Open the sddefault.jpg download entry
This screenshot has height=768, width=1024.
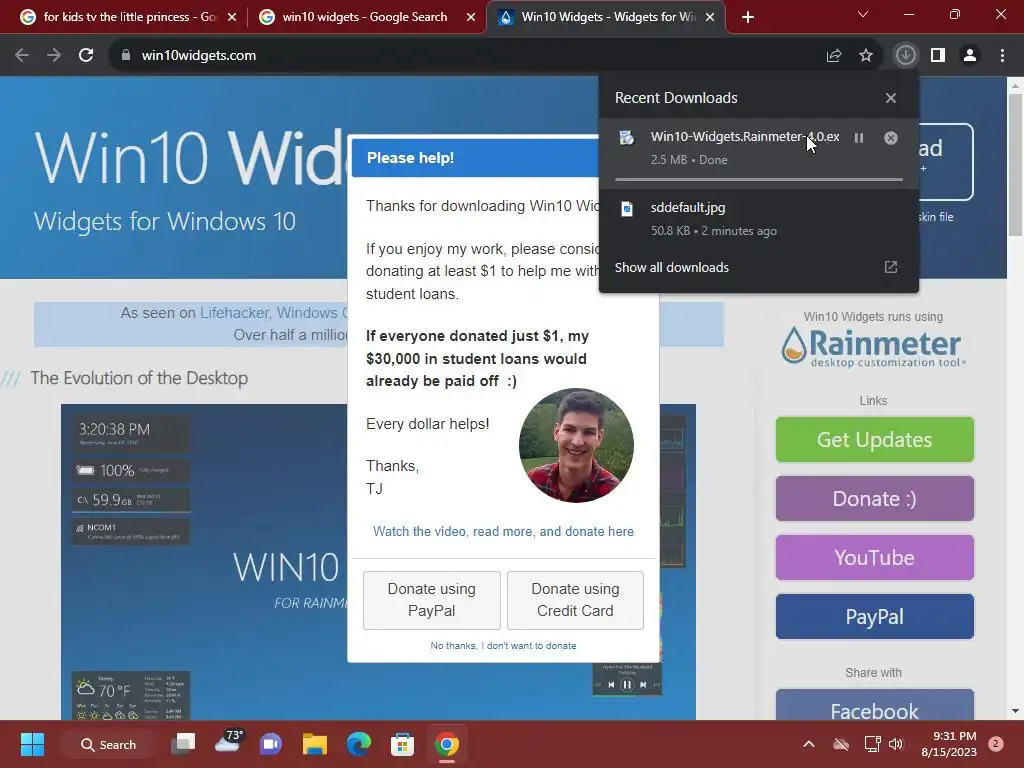click(x=759, y=219)
